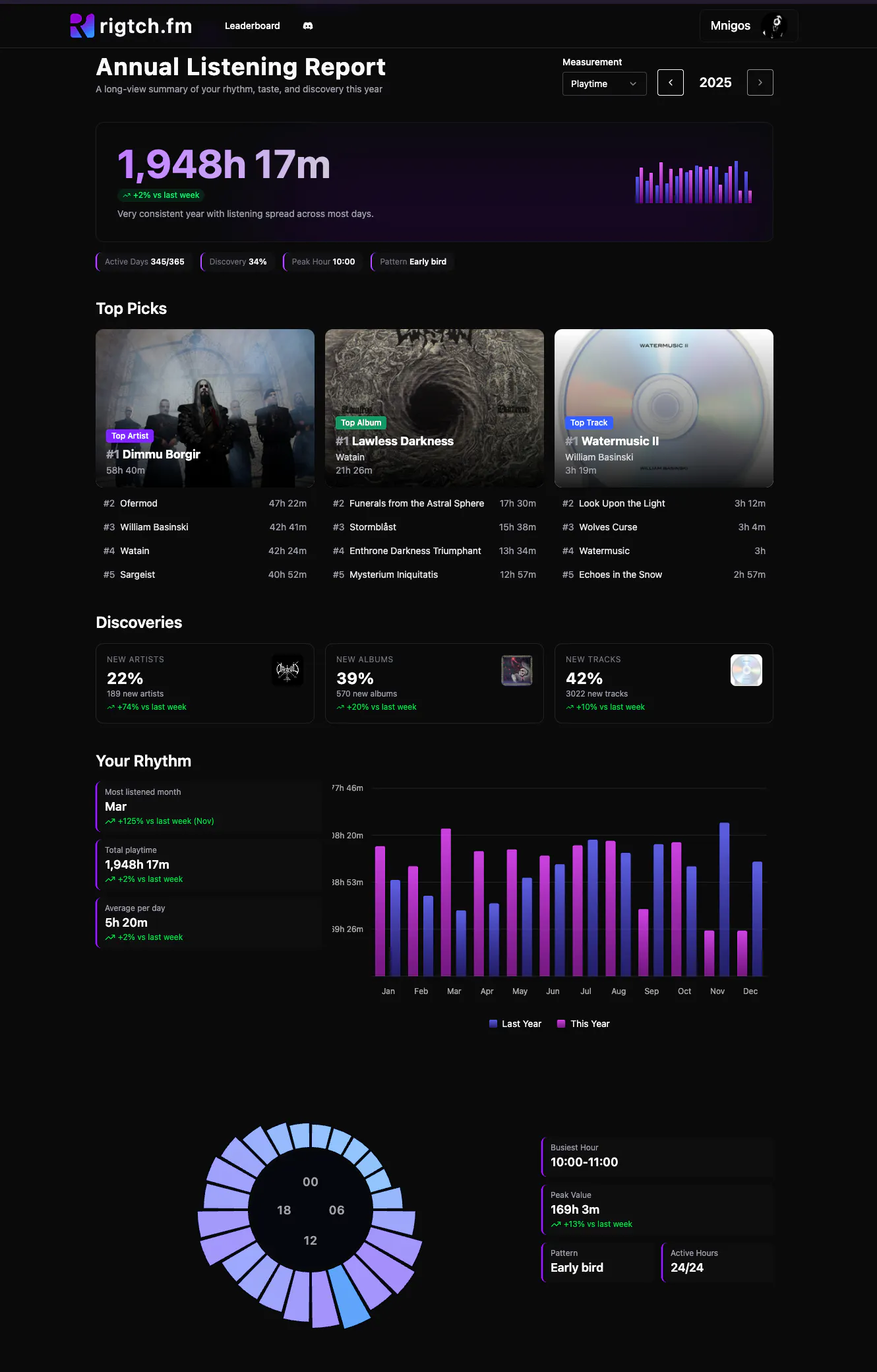The image size is (877, 1372).
Task: Open album Funerals from the Astral Sphere
Action: [435, 503]
